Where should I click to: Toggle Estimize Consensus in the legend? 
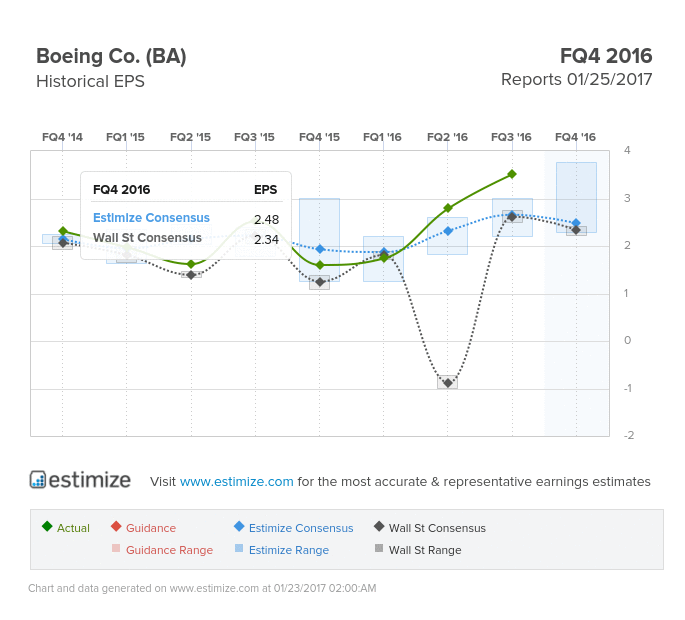(x=294, y=527)
